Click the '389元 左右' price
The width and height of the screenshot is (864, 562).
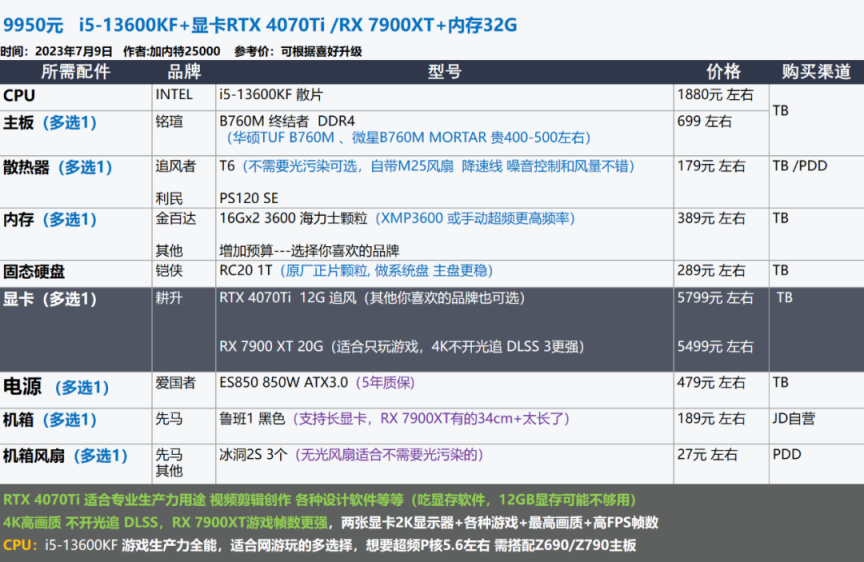pyautogui.click(x=711, y=218)
